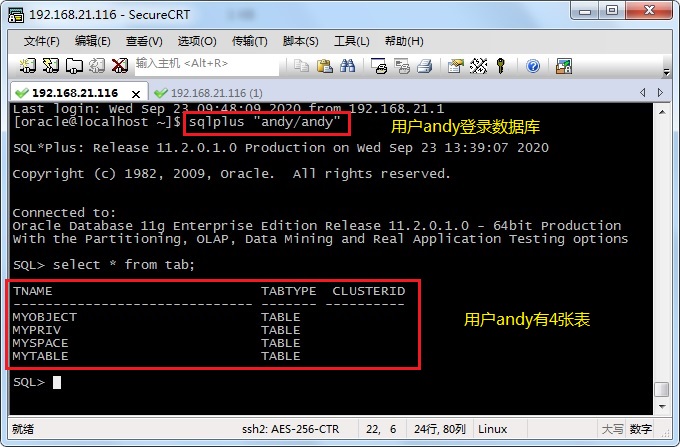Click the Print Selection icon

point(402,66)
